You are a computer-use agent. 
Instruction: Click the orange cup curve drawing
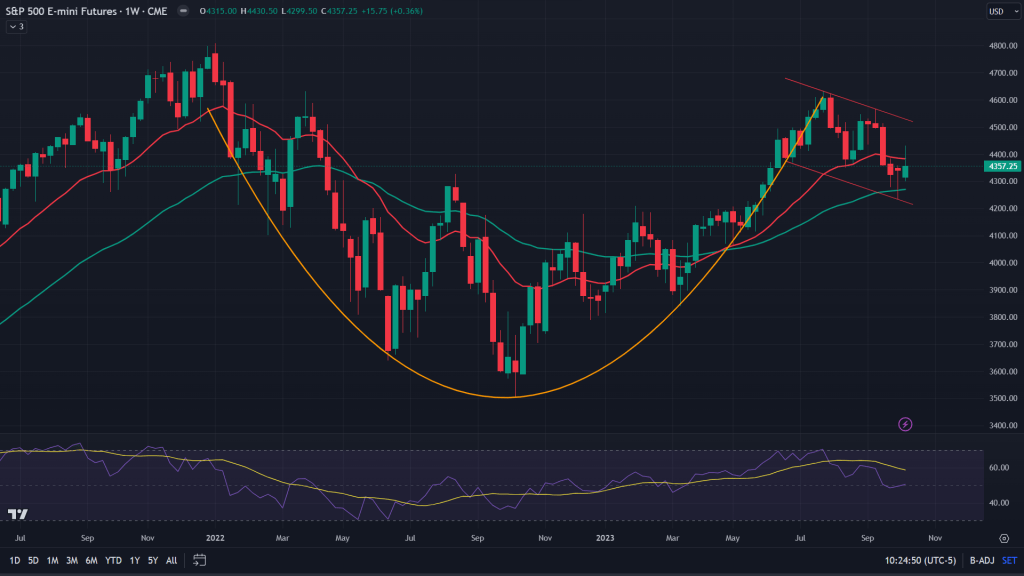(x=510, y=397)
